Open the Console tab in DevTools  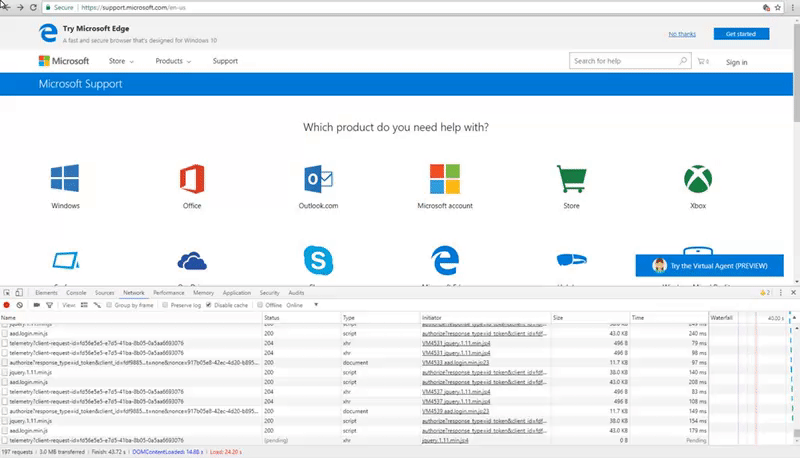[x=76, y=293]
